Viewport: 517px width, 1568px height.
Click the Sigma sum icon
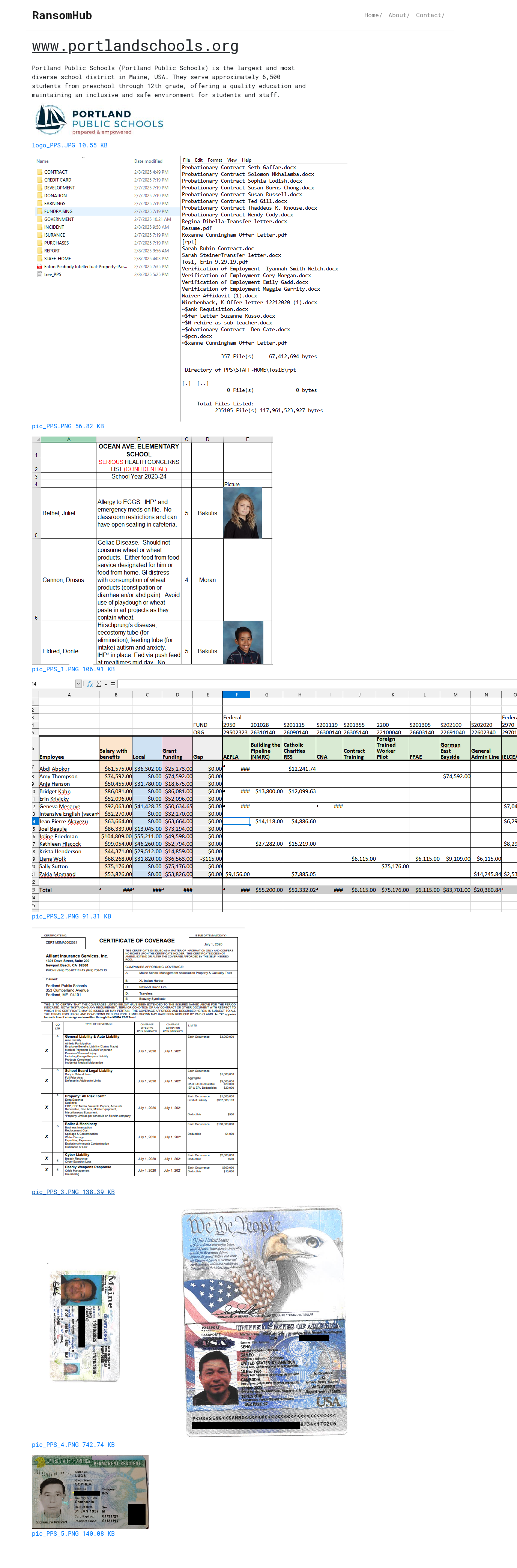(99, 684)
